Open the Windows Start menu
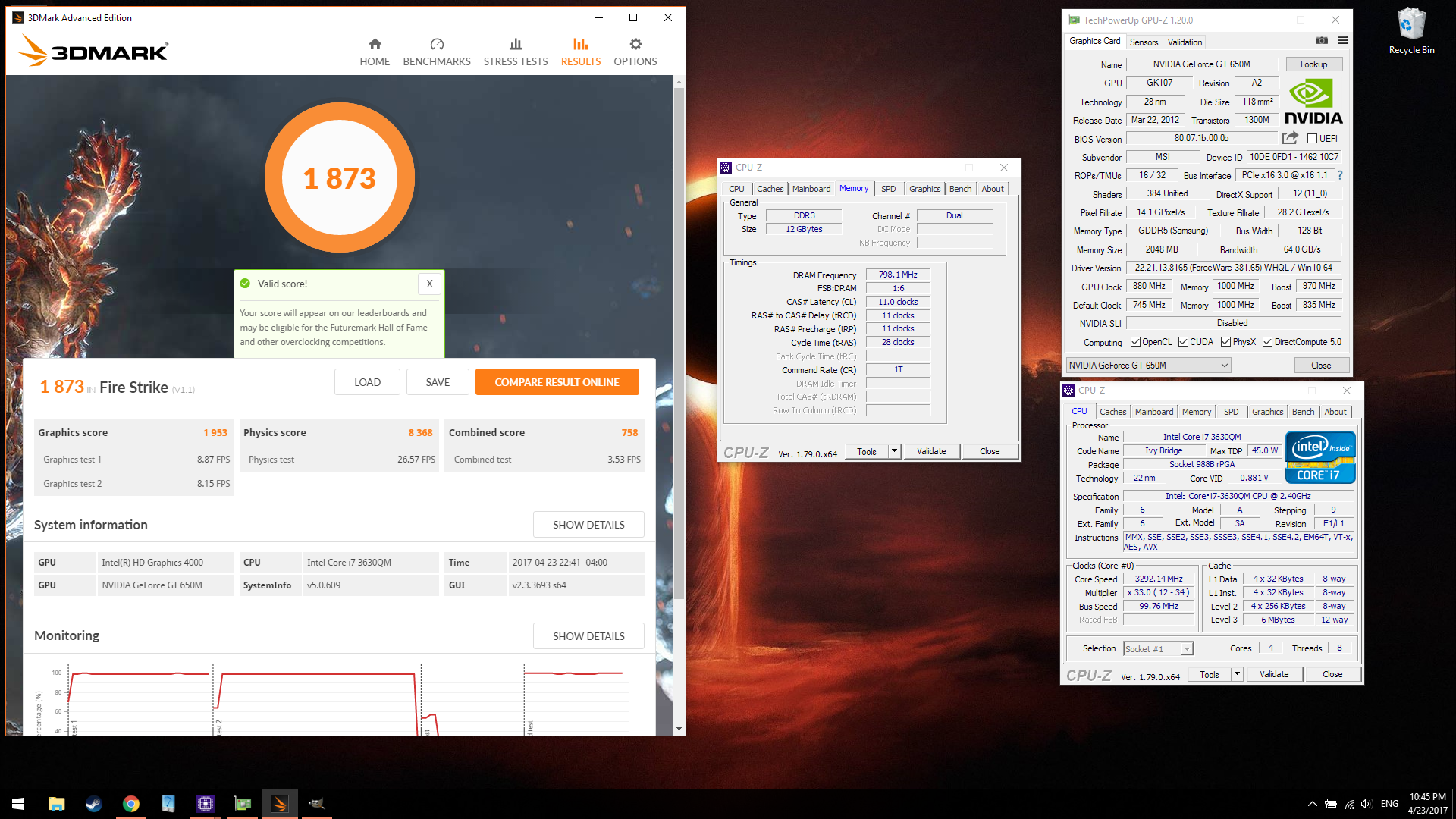Screen dimensions: 1456x819 (18, 804)
